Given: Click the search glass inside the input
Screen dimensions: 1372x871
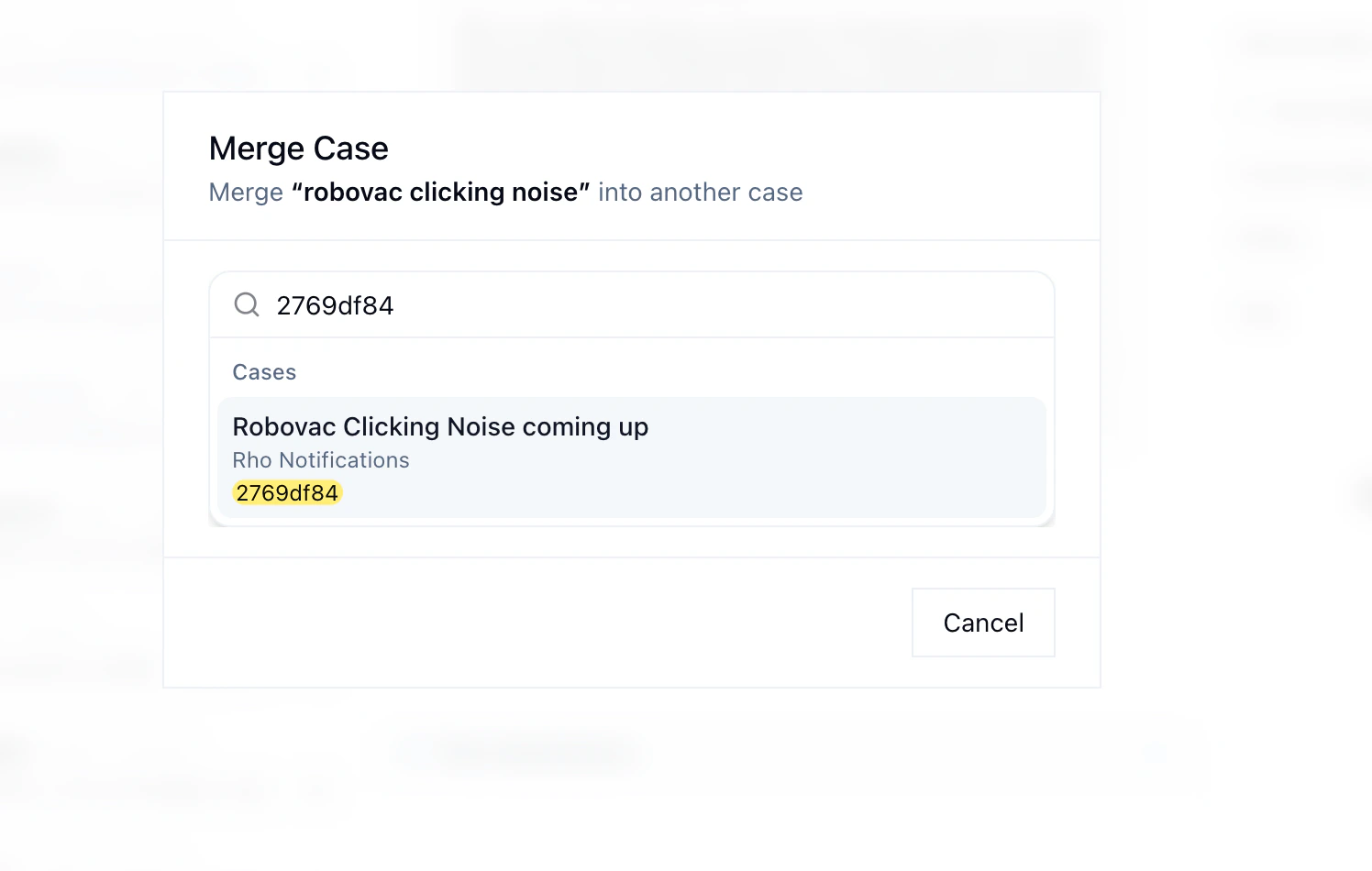Looking at the screenshot, I should point(246,304).
